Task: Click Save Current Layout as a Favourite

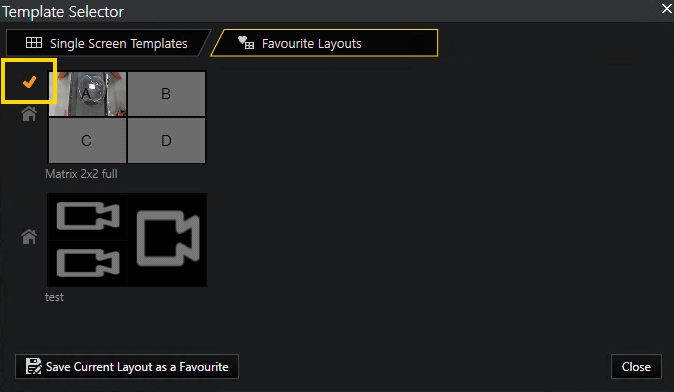Action: point(127,367)
